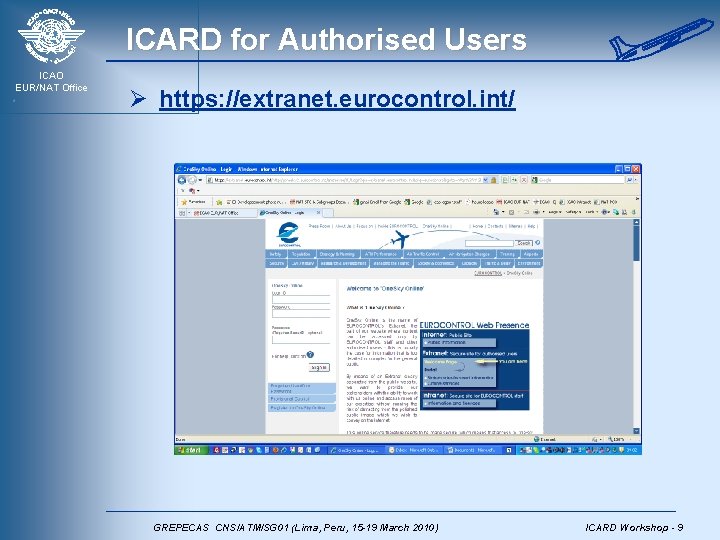This screenshot has height=540, width=720.
Task: Click the site search text field
Action: pyautogui.click(x=489, y=243)
